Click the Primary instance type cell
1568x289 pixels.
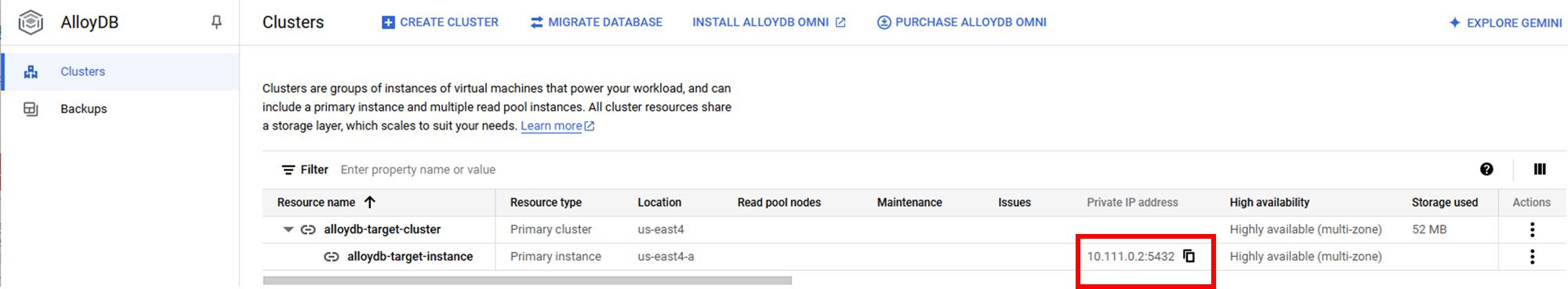pos(556,257)
